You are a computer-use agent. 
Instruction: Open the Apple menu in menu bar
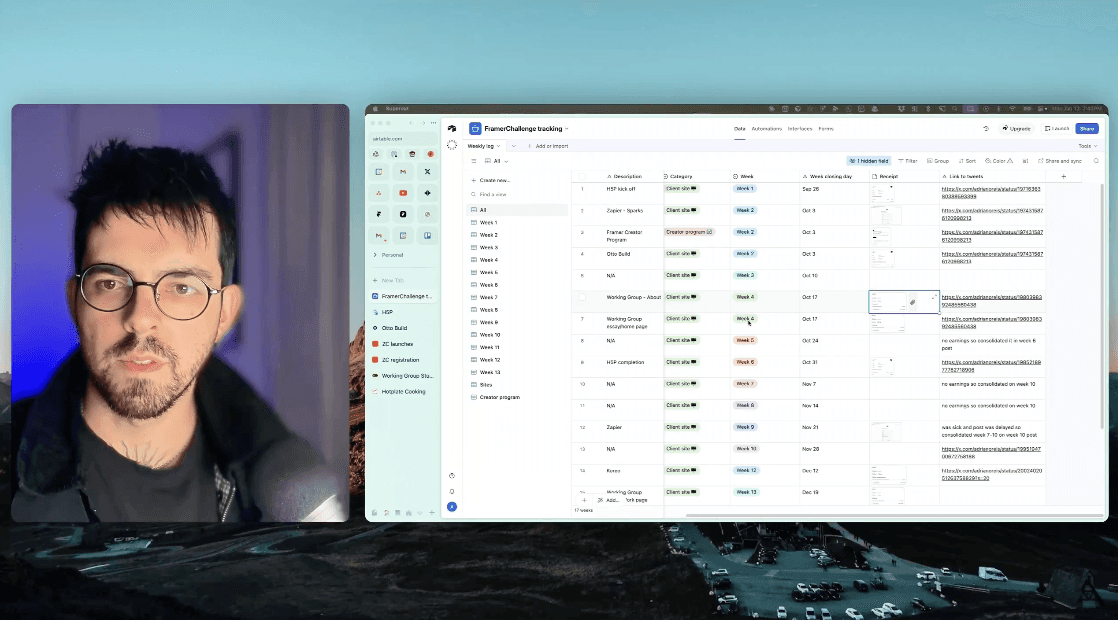375,109
